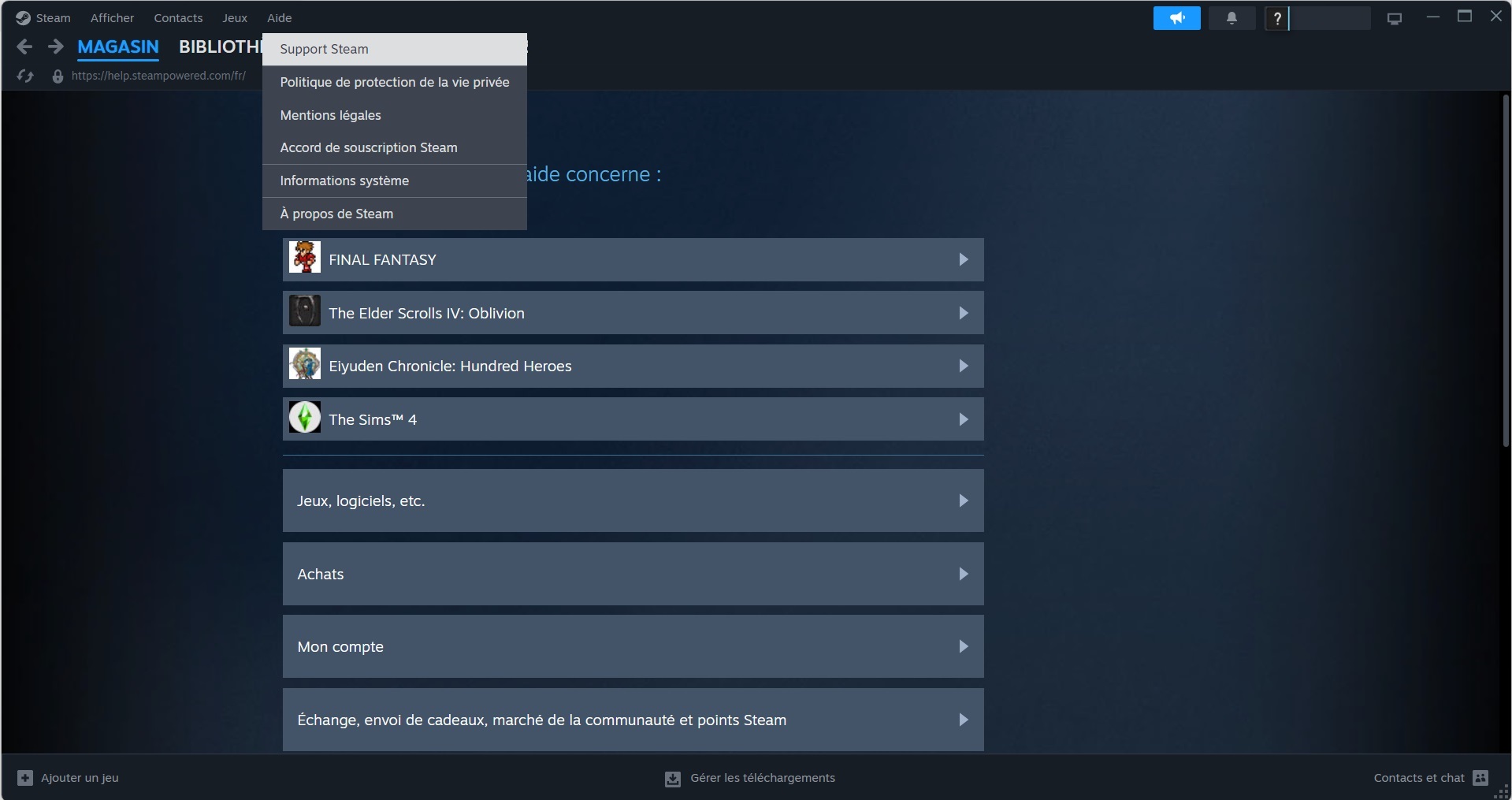The image size is (1512, 800).
Task: Open À propos de Steam
Action: tap(395, 214)
